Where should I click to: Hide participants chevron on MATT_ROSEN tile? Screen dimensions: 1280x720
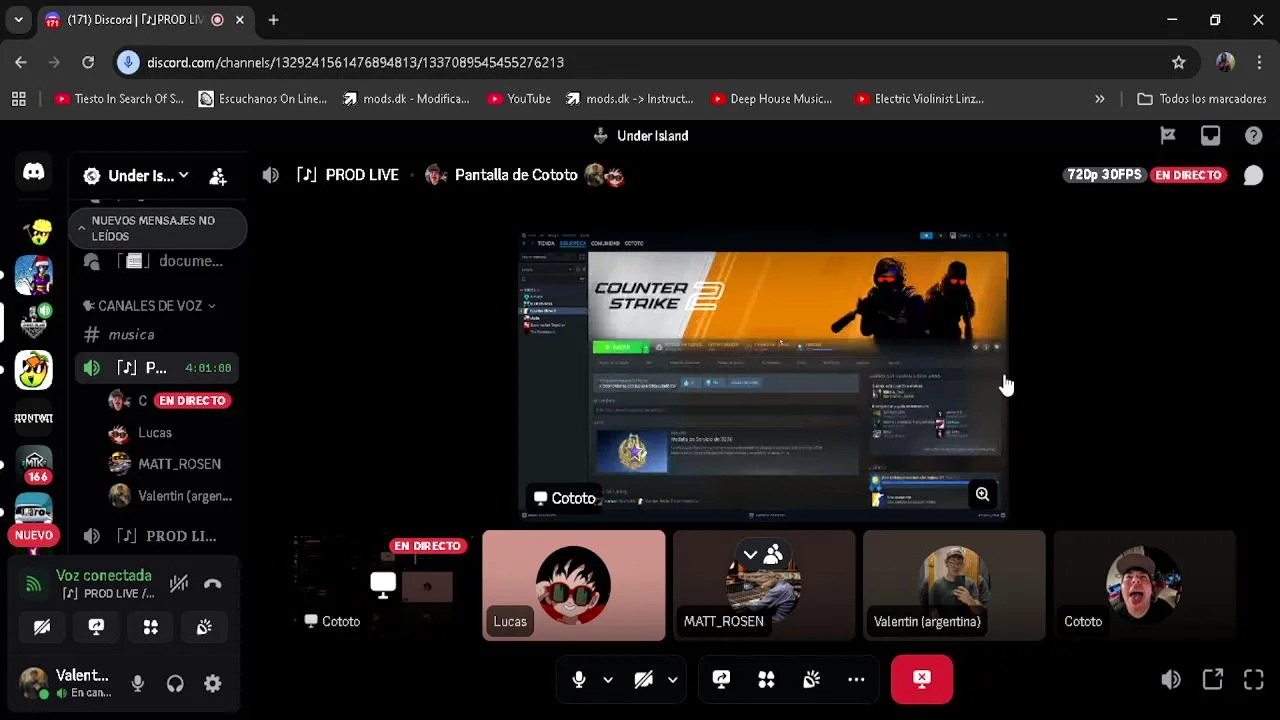click(x=750, y=554)
